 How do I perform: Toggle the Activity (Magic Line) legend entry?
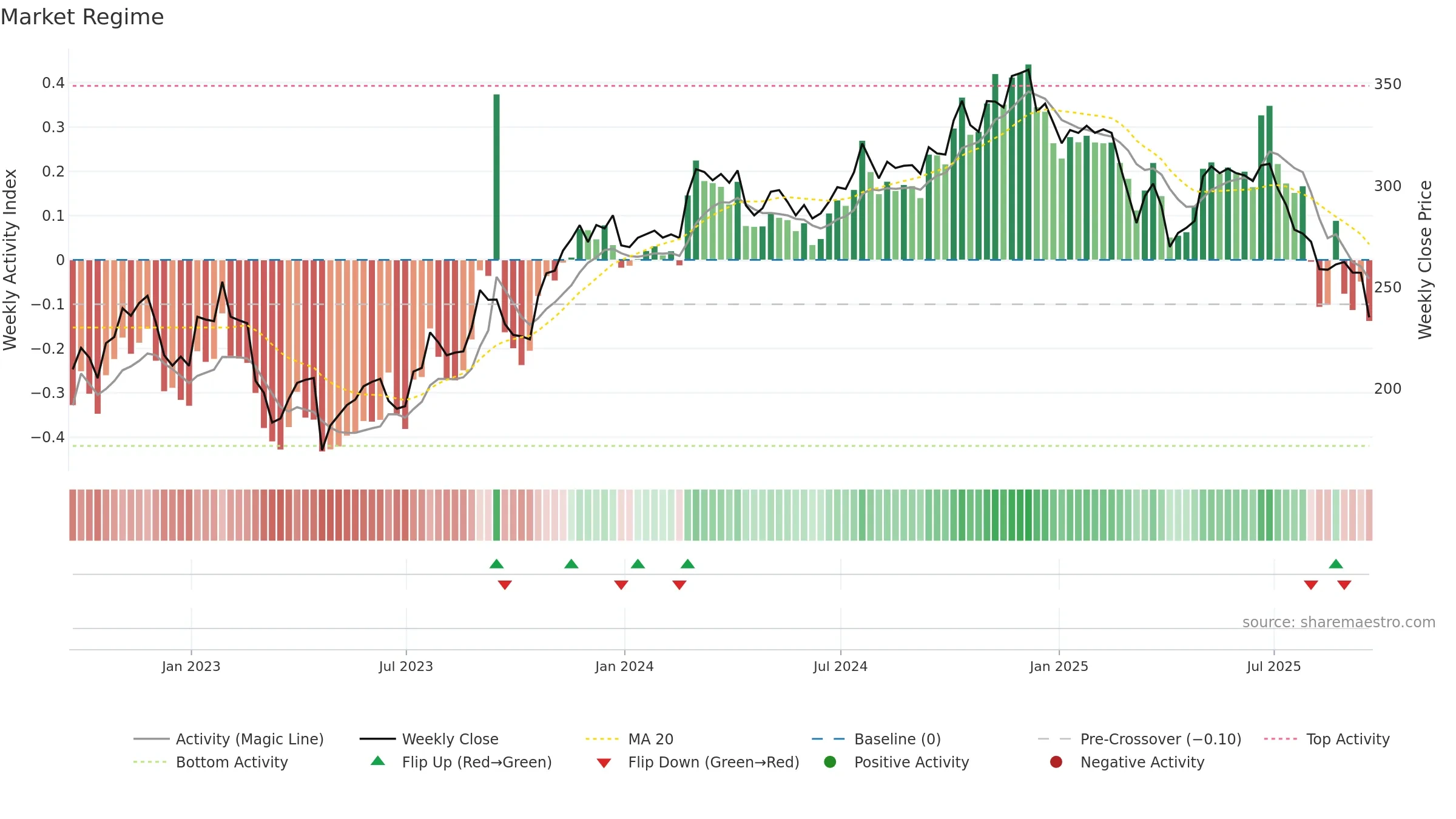(229, 739)
